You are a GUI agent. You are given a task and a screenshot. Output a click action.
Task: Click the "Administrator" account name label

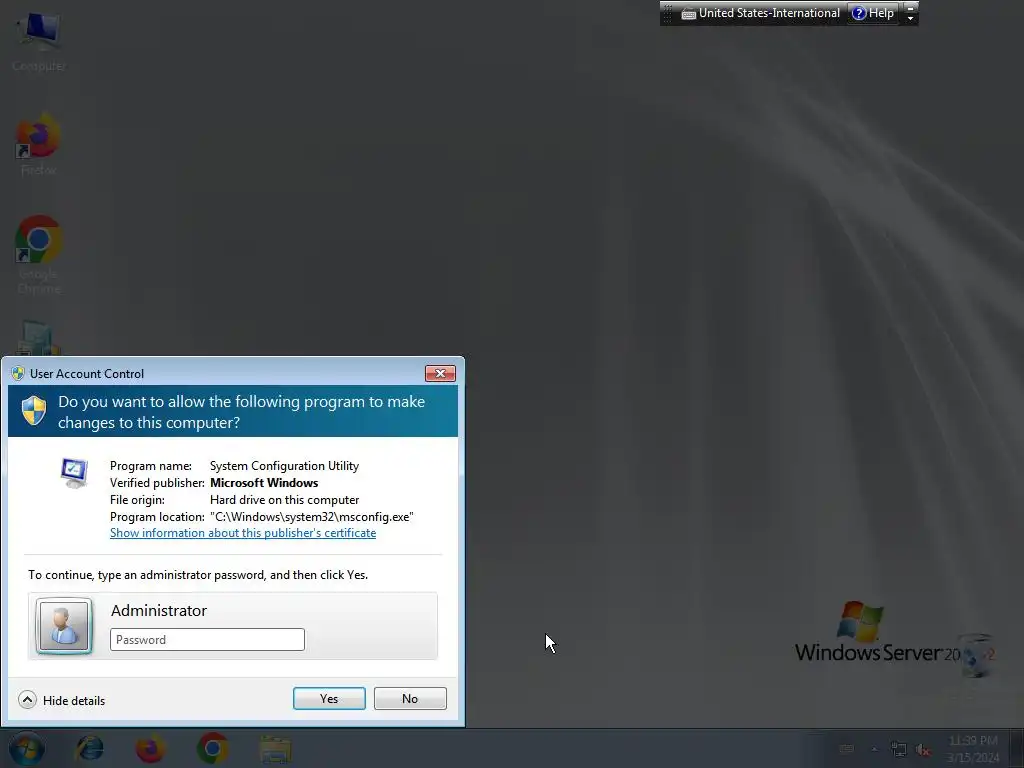click(159, 611)
